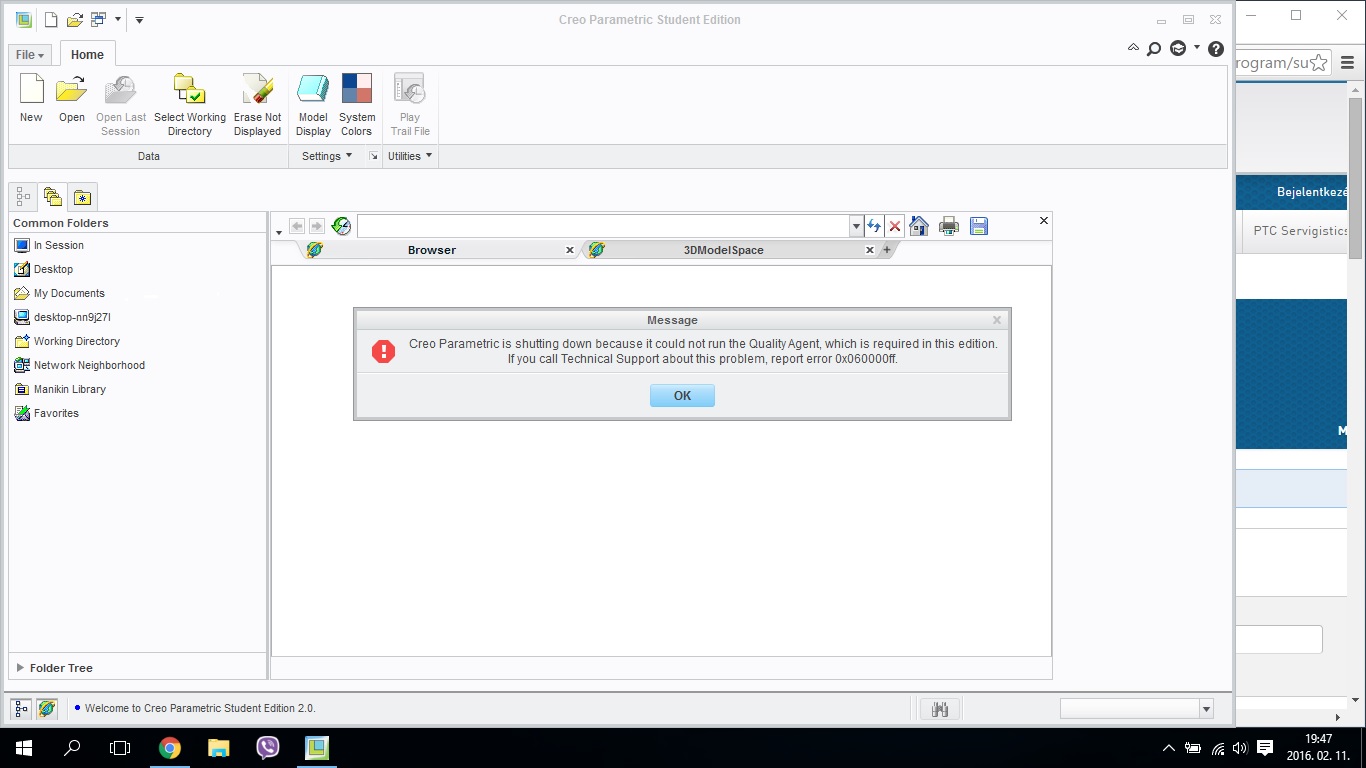
Task: Customize Quick Access Toolbar dropdown arrow
Action: (140, 19)
